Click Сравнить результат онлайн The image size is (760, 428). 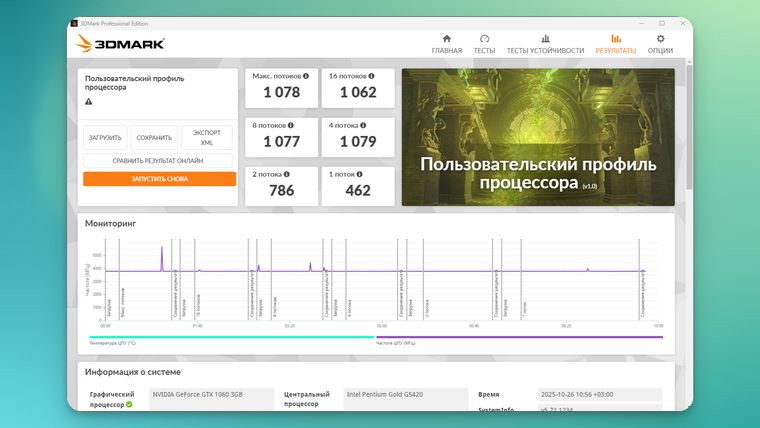[158, 160]
